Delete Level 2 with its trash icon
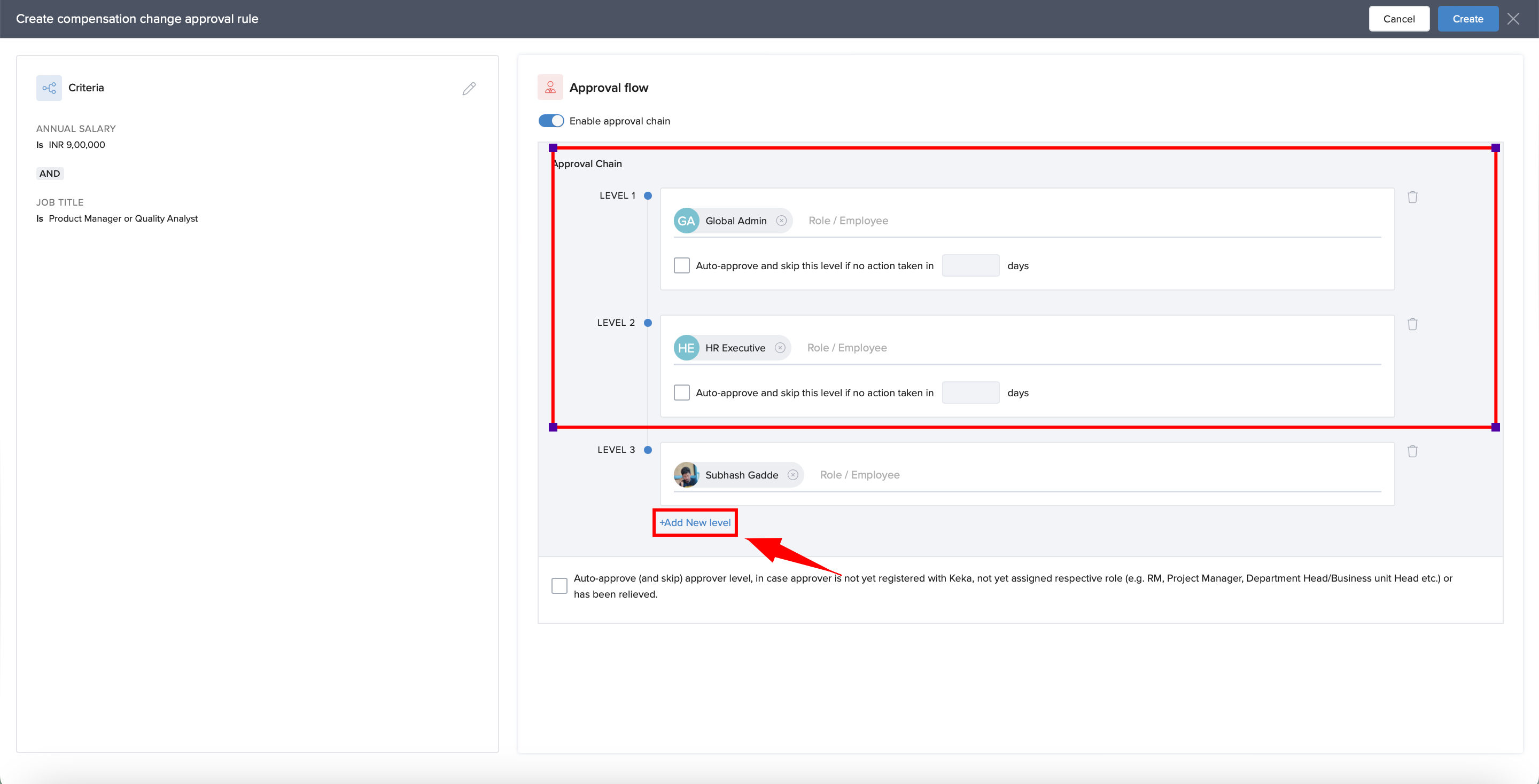The height and width of the screenshot is (784, 1539). click(x=1412, y=324)
